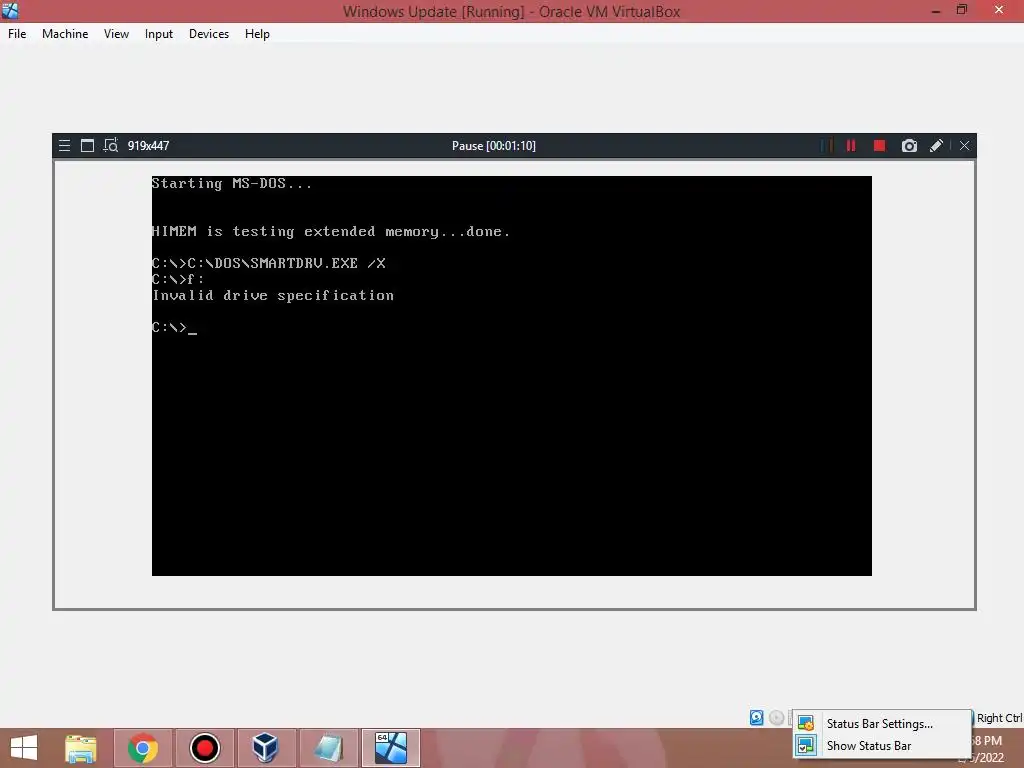Click the Pause [00:01:10] timer text
The height and width of the screenshot is (768, 1024).
point(494,146)
